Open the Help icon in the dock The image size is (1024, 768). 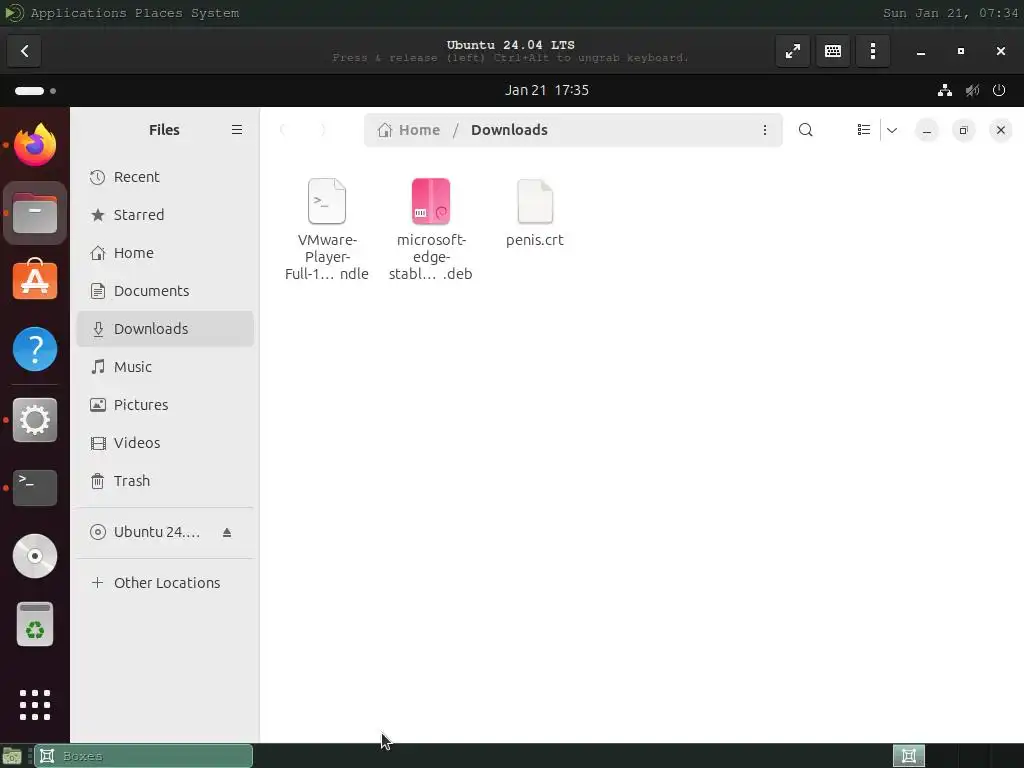point(35,349)
